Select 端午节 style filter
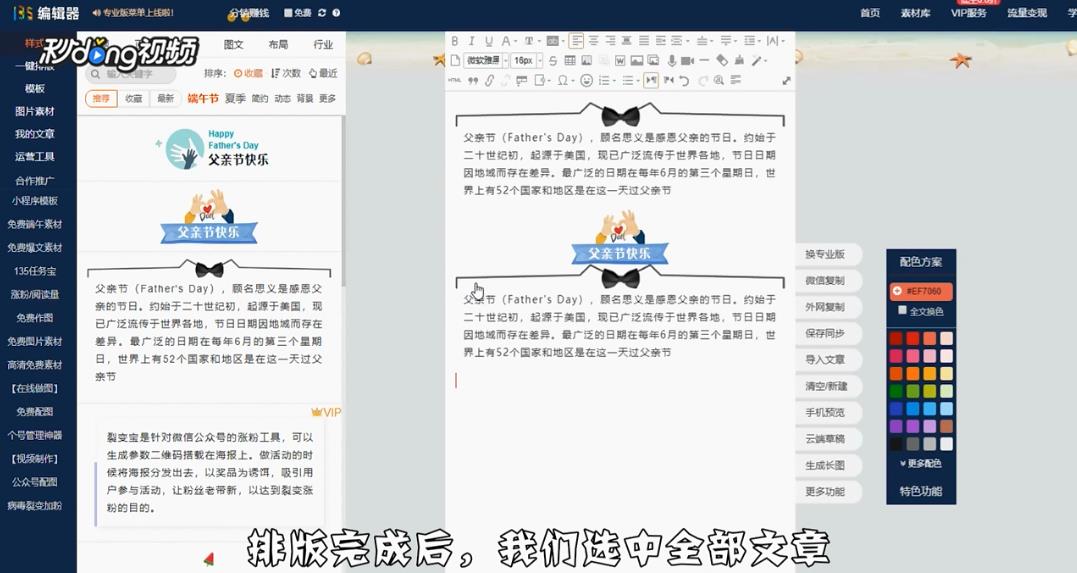Image resolution: width=1077 pixels, height=573 pixels. tap(203, 99)
